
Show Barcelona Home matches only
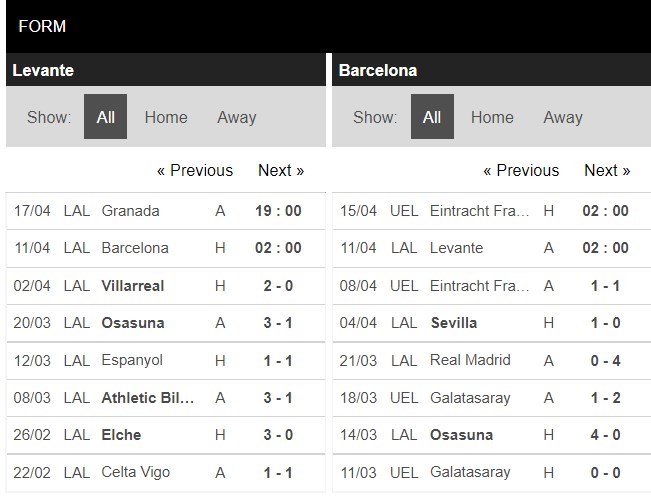(x=492, y=117)
